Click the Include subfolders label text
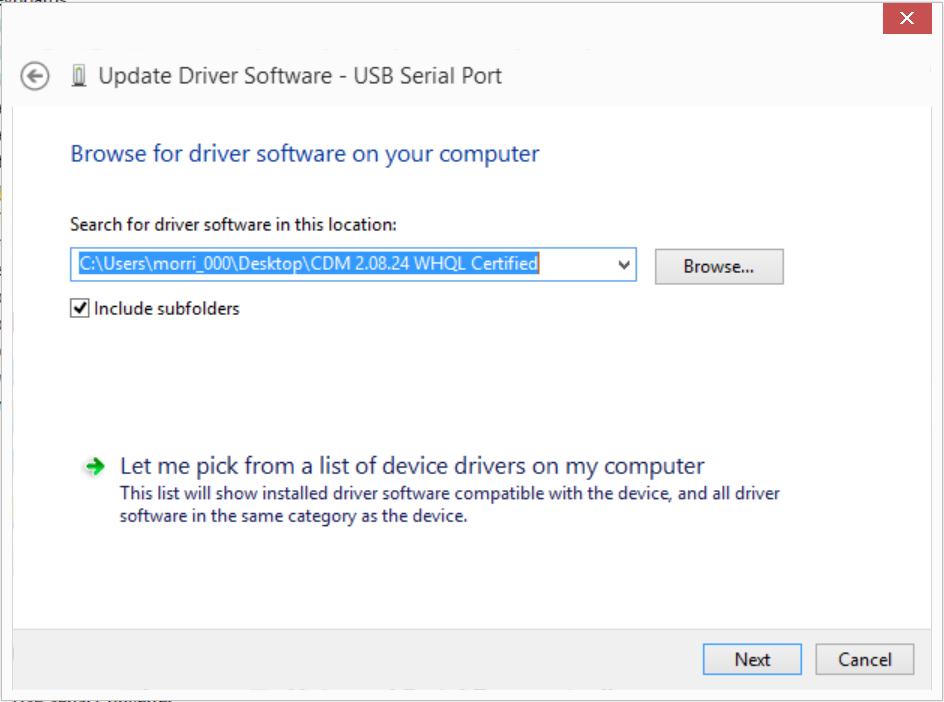This screenshot has width=944, height=702. click(167, 309)
